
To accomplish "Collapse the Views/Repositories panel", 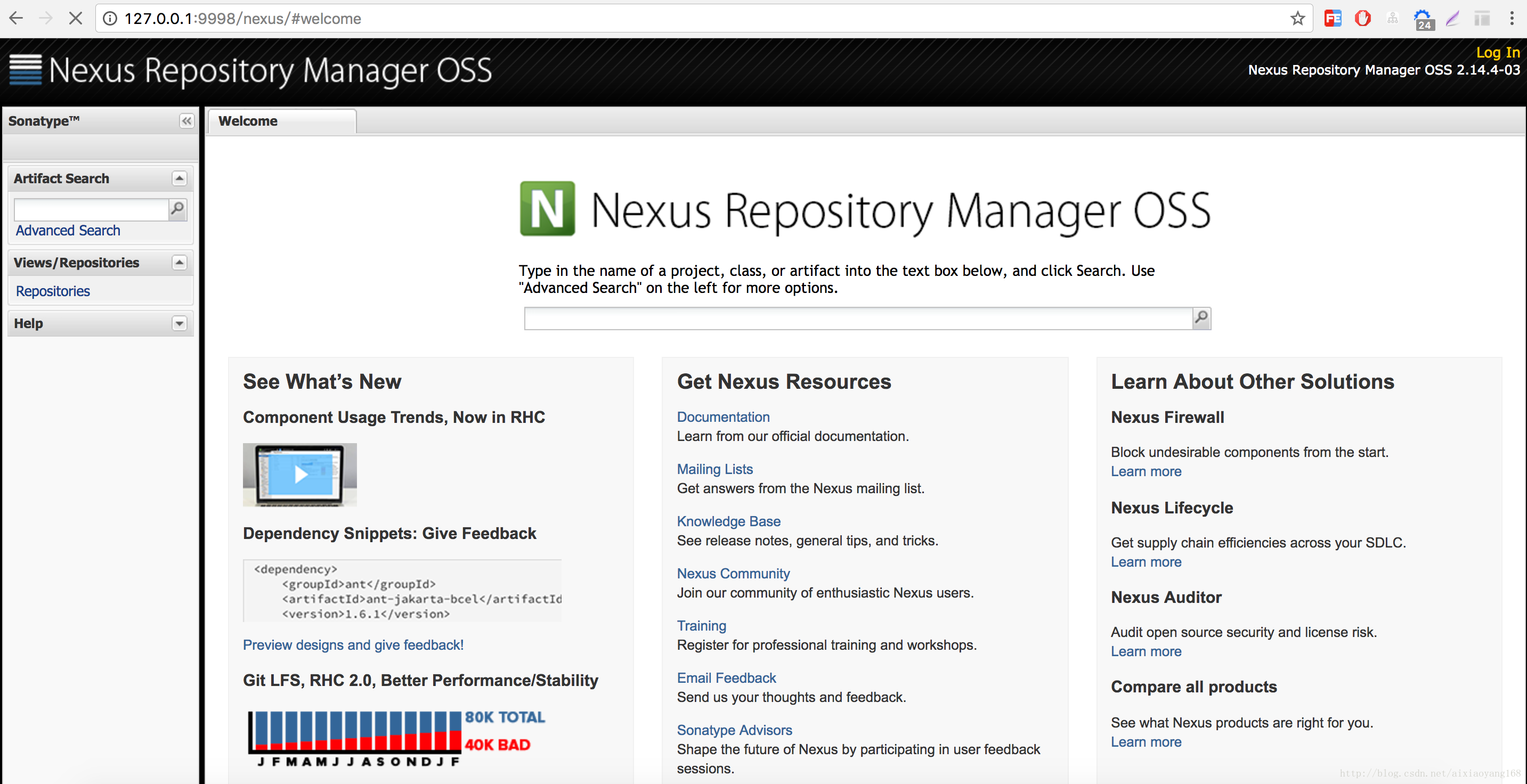I will pos(180,263).
